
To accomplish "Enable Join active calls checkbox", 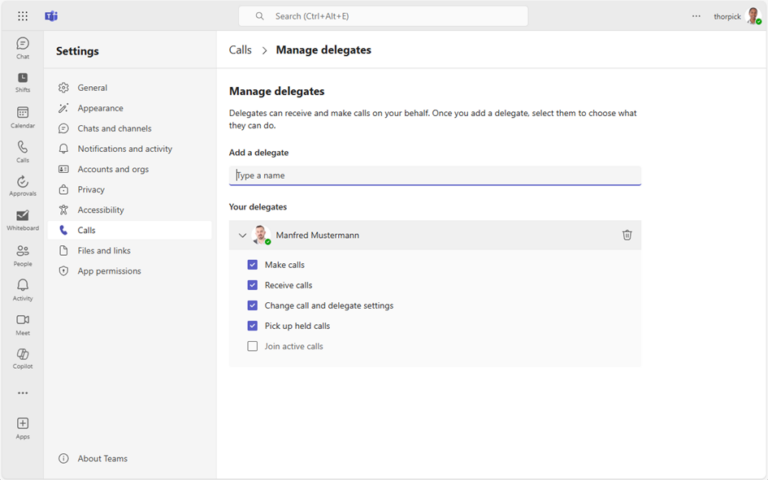I will point(253,346).
